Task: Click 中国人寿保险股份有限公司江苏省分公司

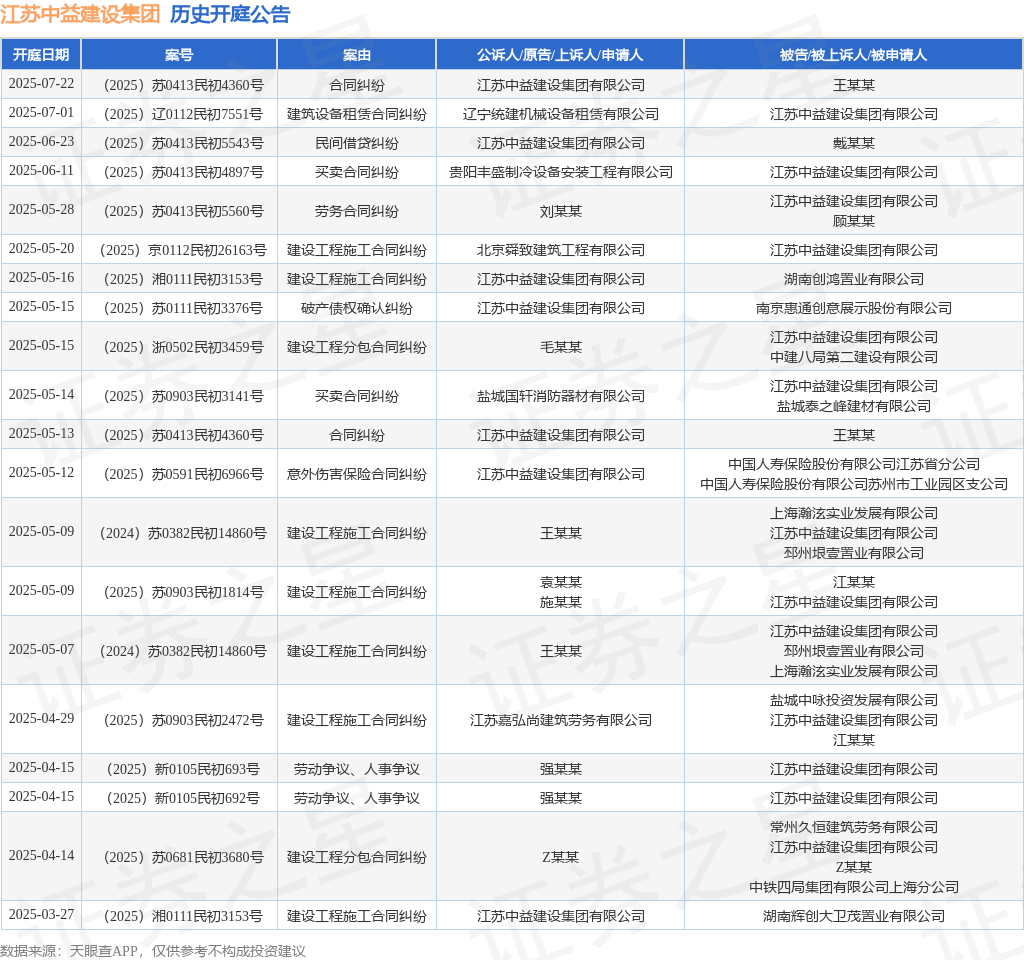Action: 854,464
